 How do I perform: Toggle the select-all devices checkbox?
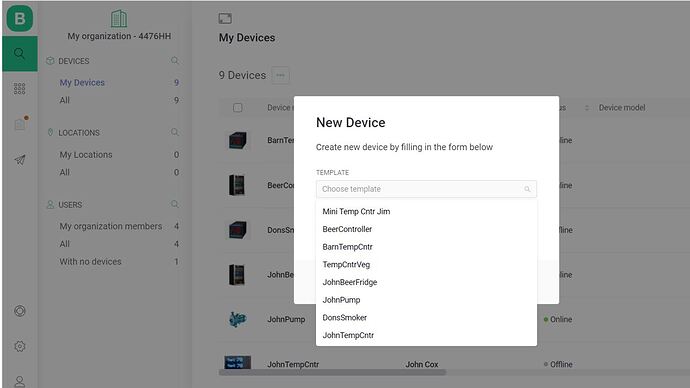(238, 108)
